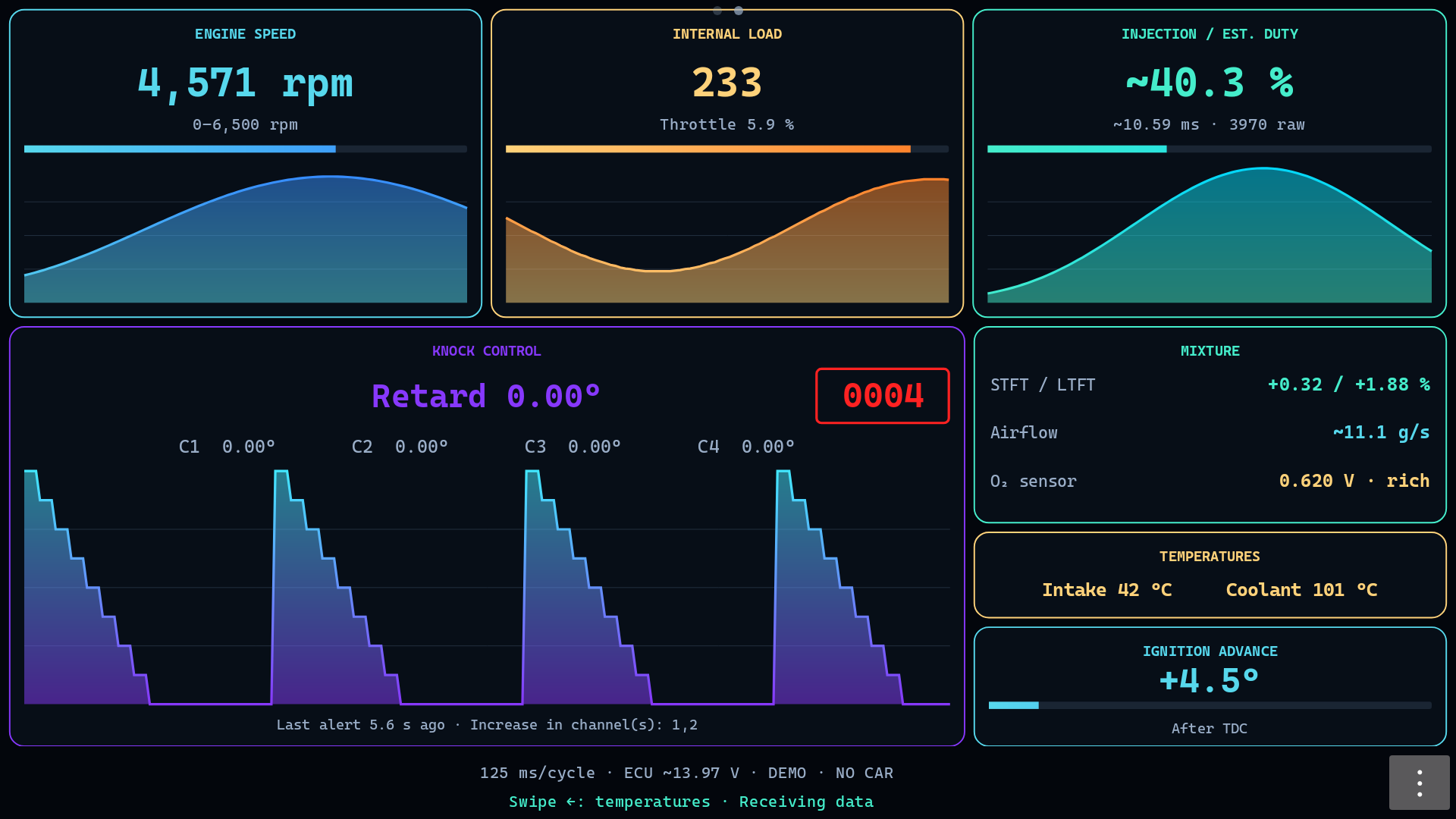This screenshot has width=1456, height=819.
Task: Click the O₂ sensor label
Action: click(x=1033, y=482)
